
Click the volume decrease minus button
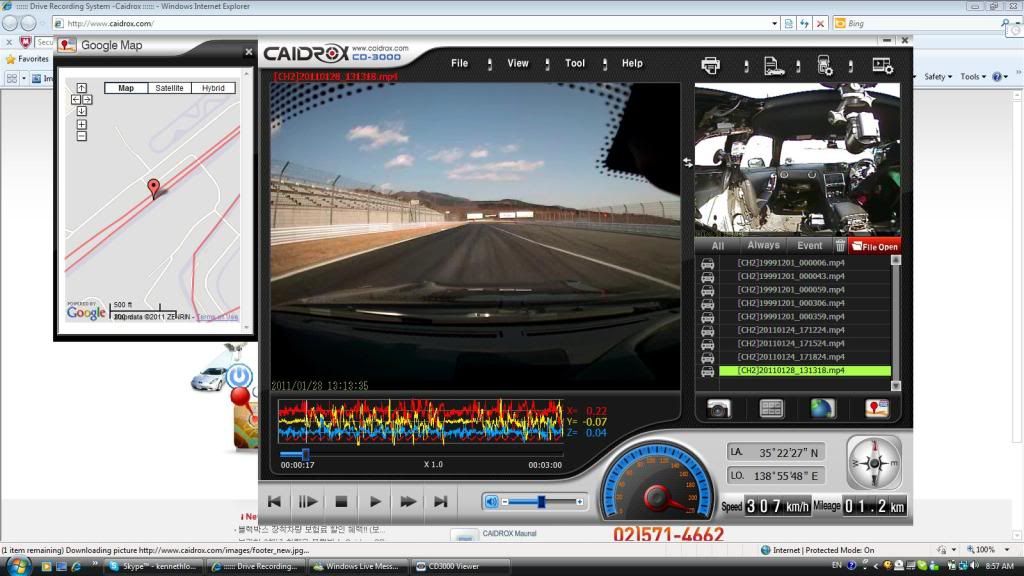point(505,502)
